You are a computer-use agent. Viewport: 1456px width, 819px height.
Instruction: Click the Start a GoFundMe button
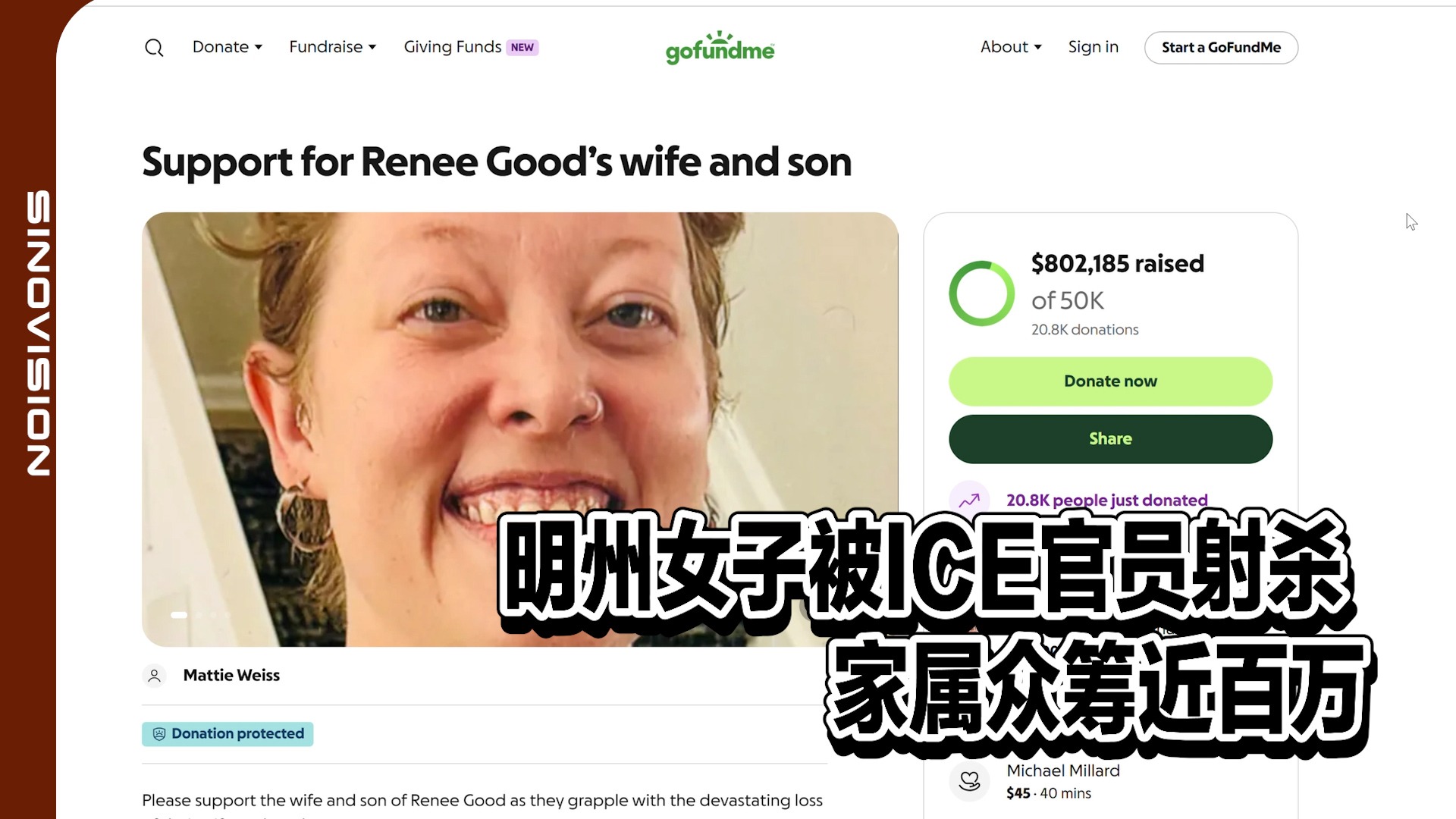tap(1221, 48)
